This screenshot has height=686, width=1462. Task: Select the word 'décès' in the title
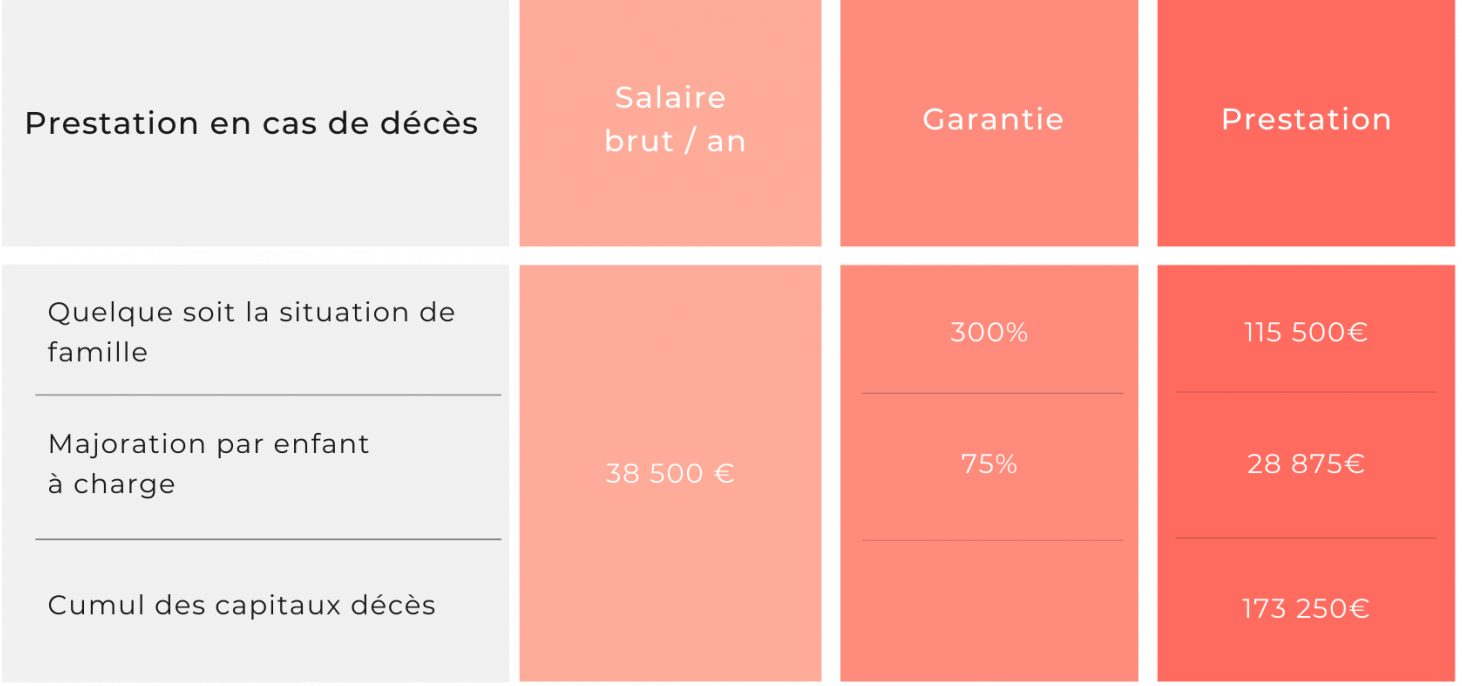(x=430, y=124)
